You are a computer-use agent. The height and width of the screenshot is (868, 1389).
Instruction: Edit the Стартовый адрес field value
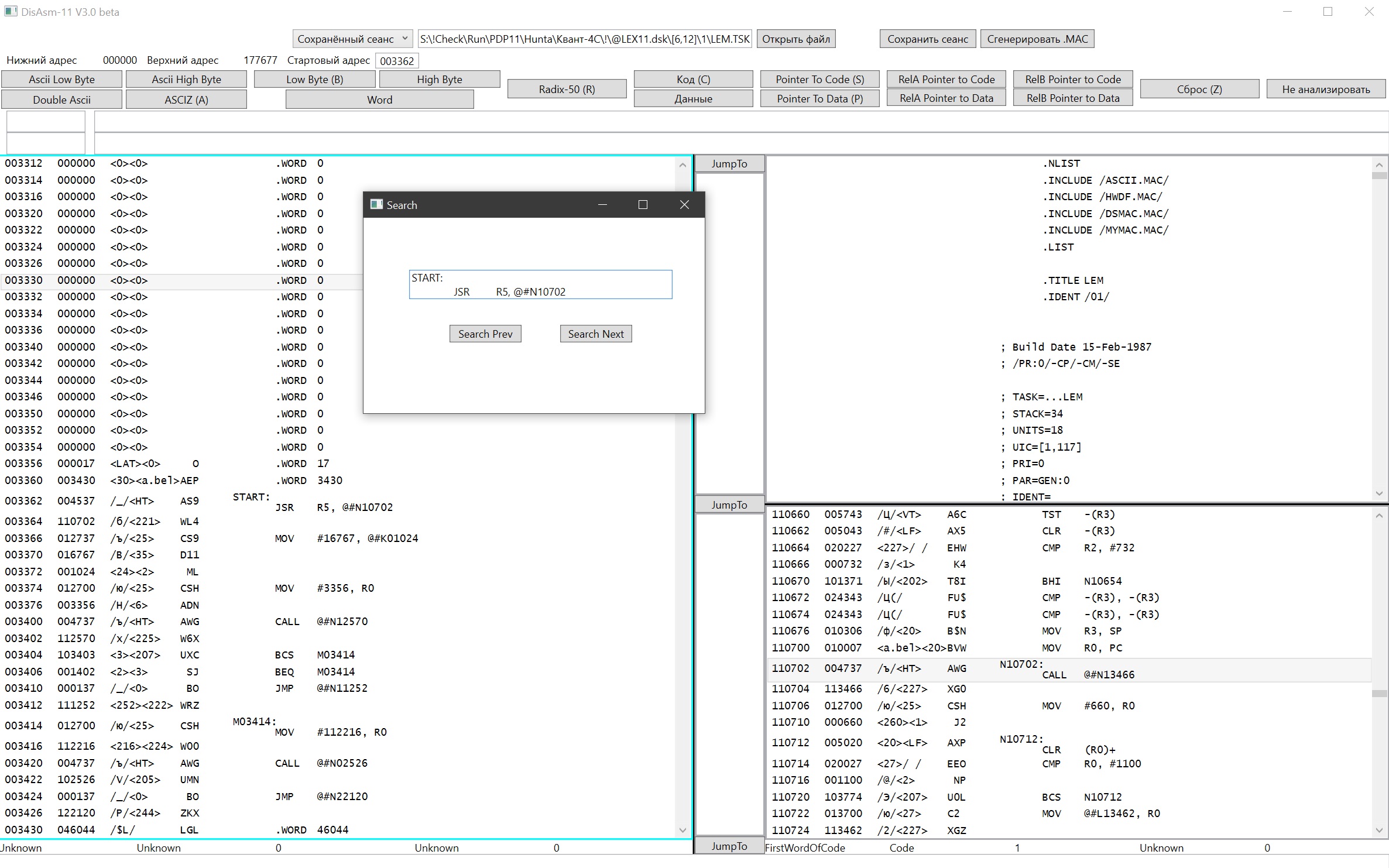[x=397, y=61]
